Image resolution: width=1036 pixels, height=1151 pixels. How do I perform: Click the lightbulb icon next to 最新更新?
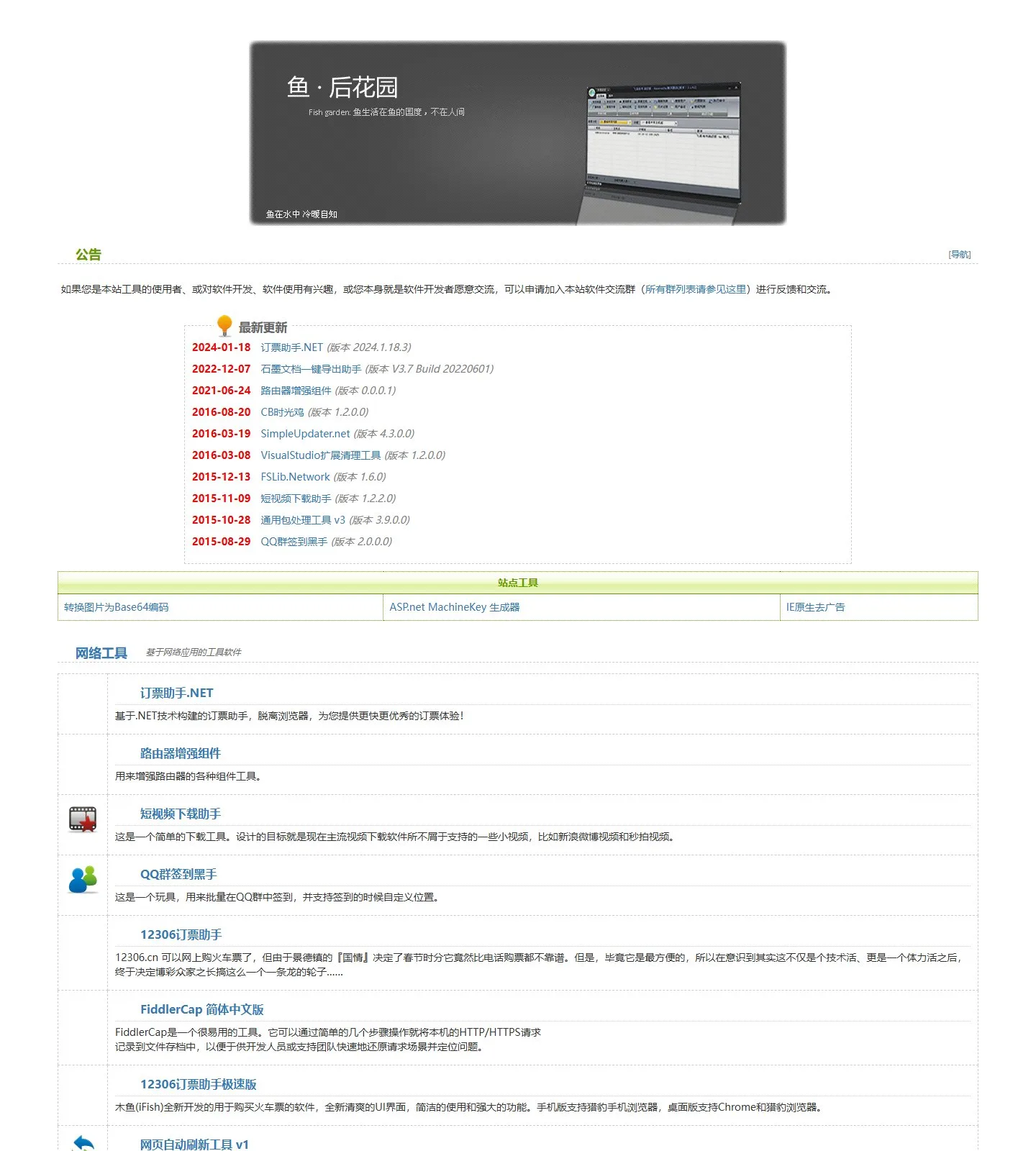(224, 326)
